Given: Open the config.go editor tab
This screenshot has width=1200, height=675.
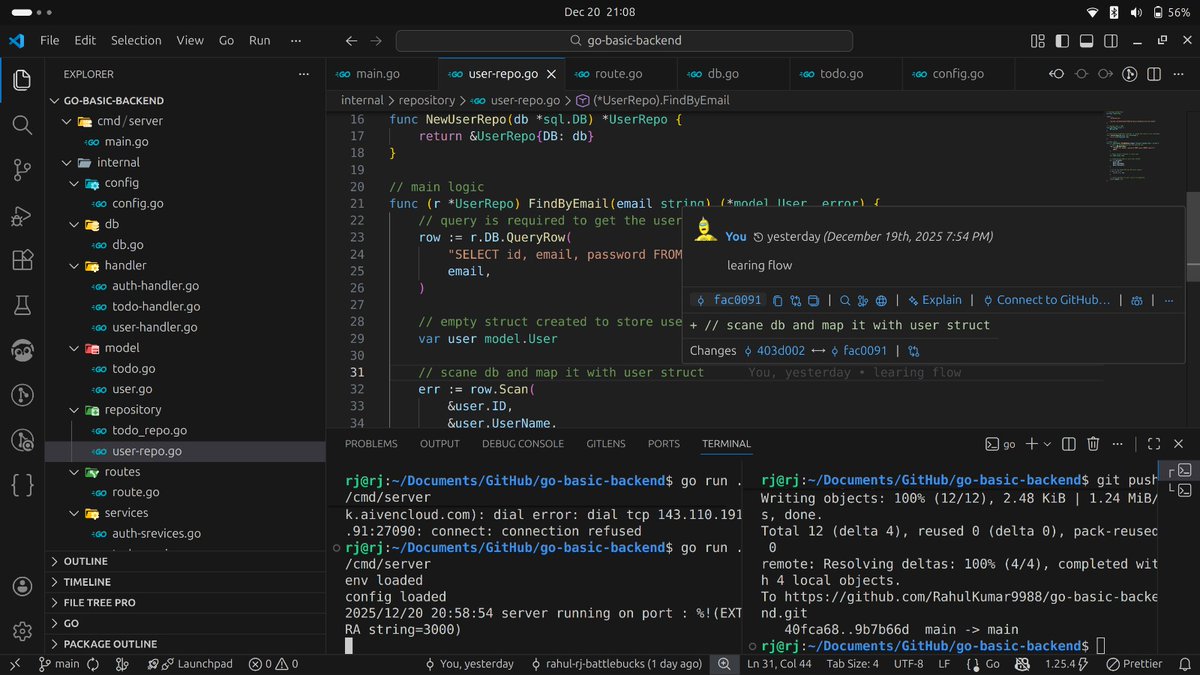Looking at the screenshot, I should [958, 74].
